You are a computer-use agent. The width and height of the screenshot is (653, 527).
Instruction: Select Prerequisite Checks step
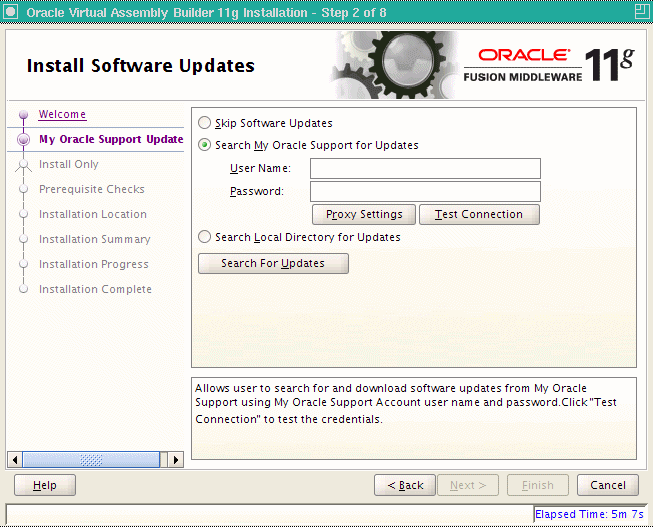(x=92, y=189)
